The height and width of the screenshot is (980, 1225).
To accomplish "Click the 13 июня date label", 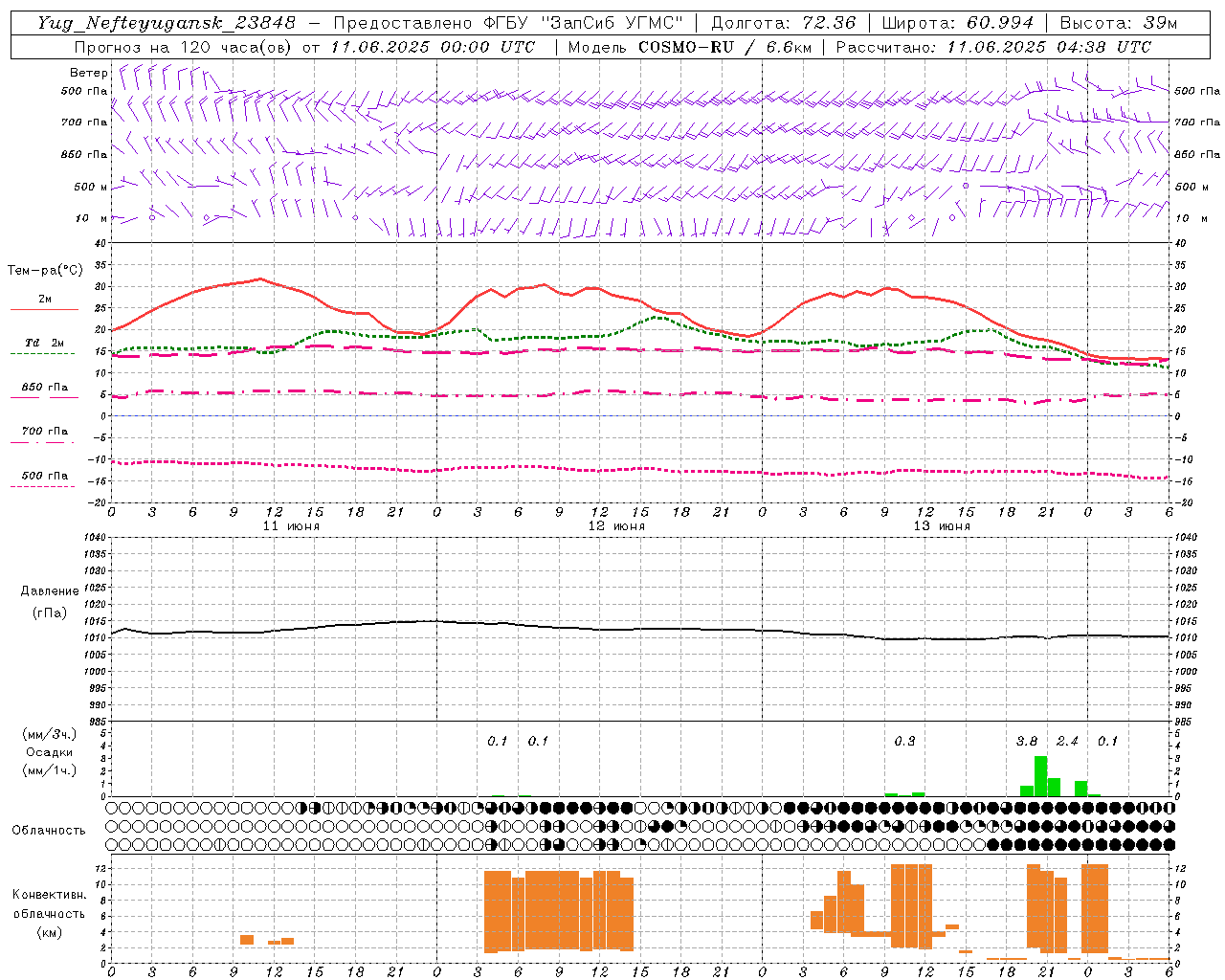I will [x=942, y=526].
